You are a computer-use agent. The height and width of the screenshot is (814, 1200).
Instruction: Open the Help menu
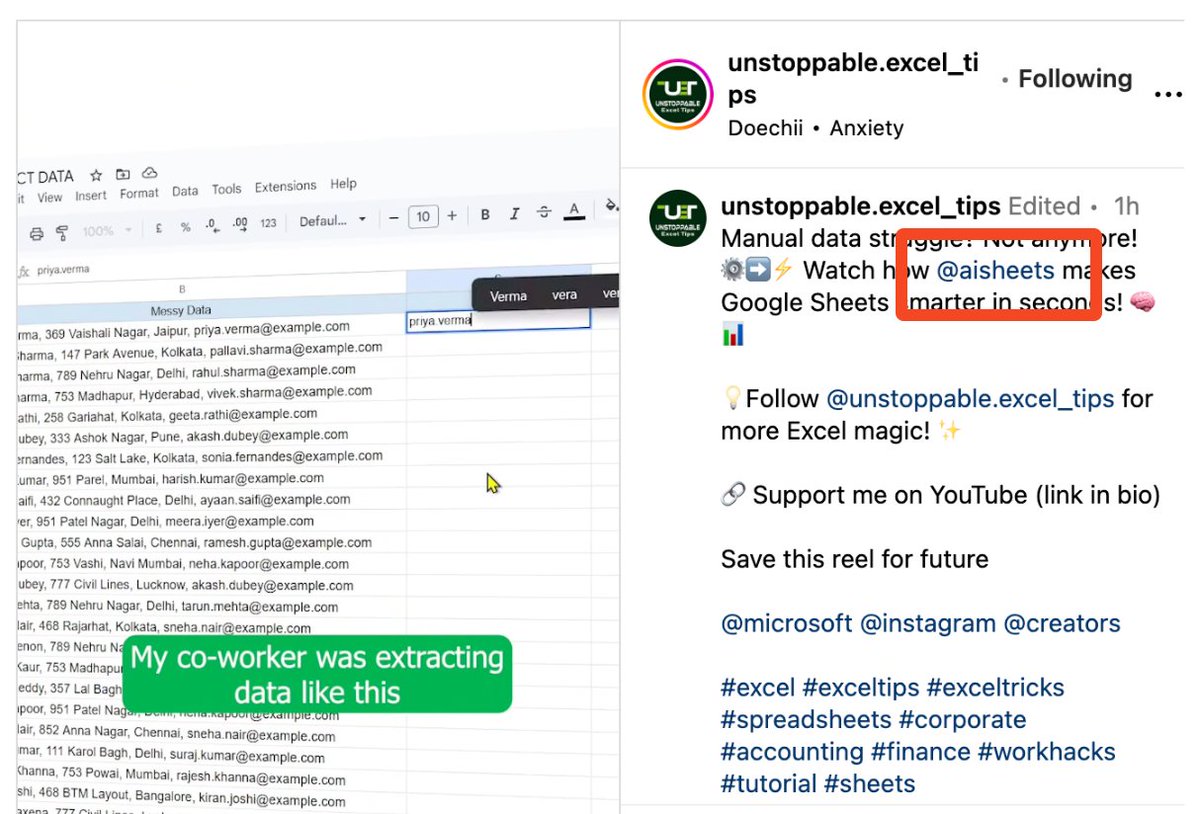pos(343,184)
